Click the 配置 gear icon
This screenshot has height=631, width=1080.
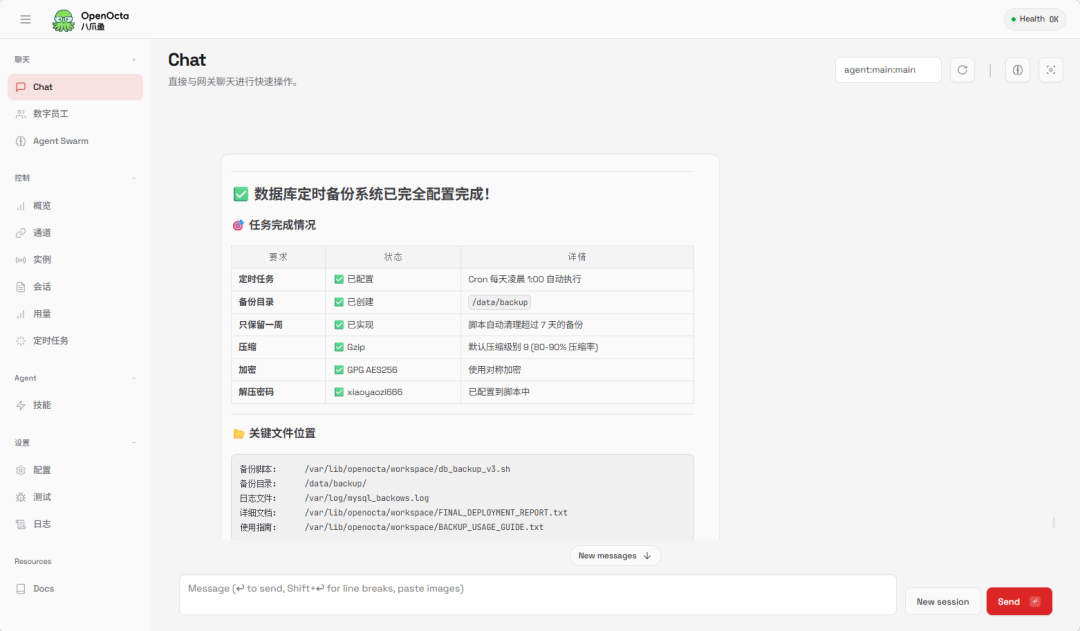pos(21,470)
